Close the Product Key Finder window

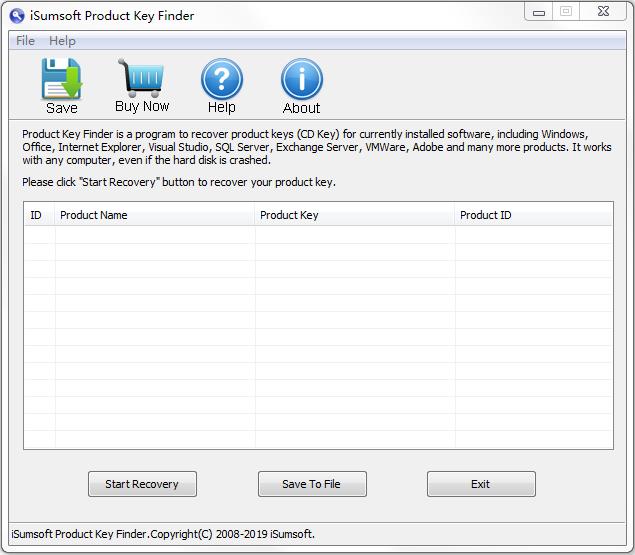tap(602, 12)
